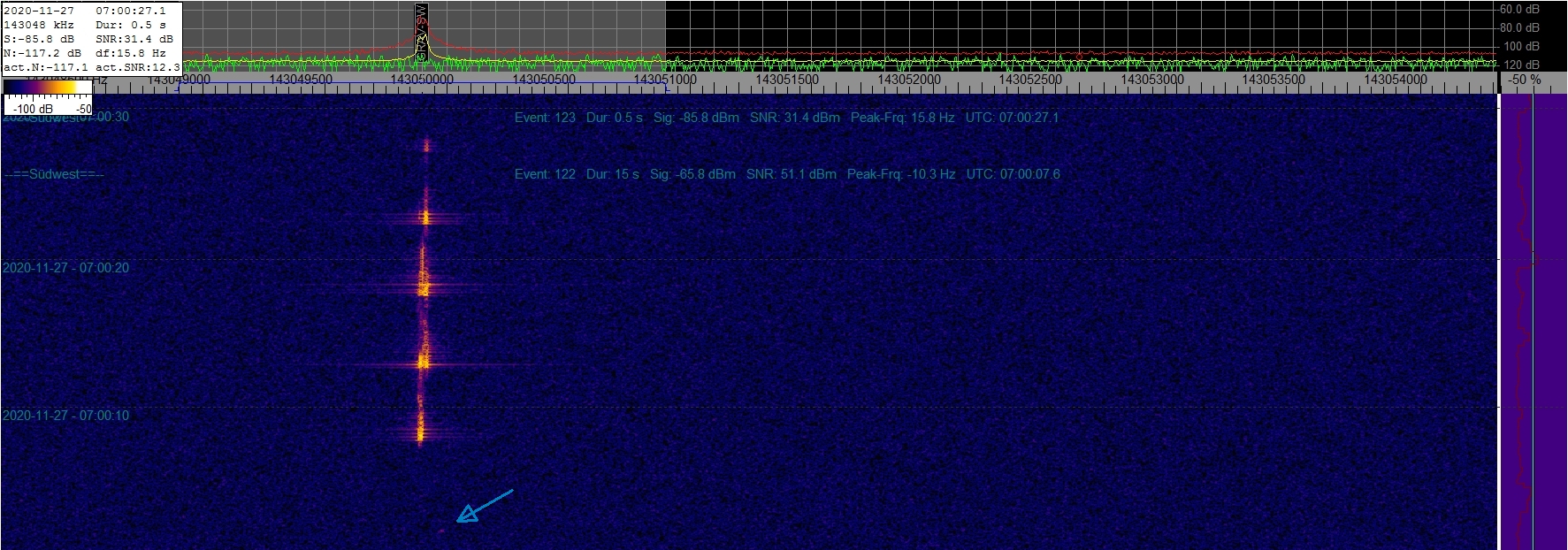Click the Sig: -65.8 dBm value

coord(692,174)
